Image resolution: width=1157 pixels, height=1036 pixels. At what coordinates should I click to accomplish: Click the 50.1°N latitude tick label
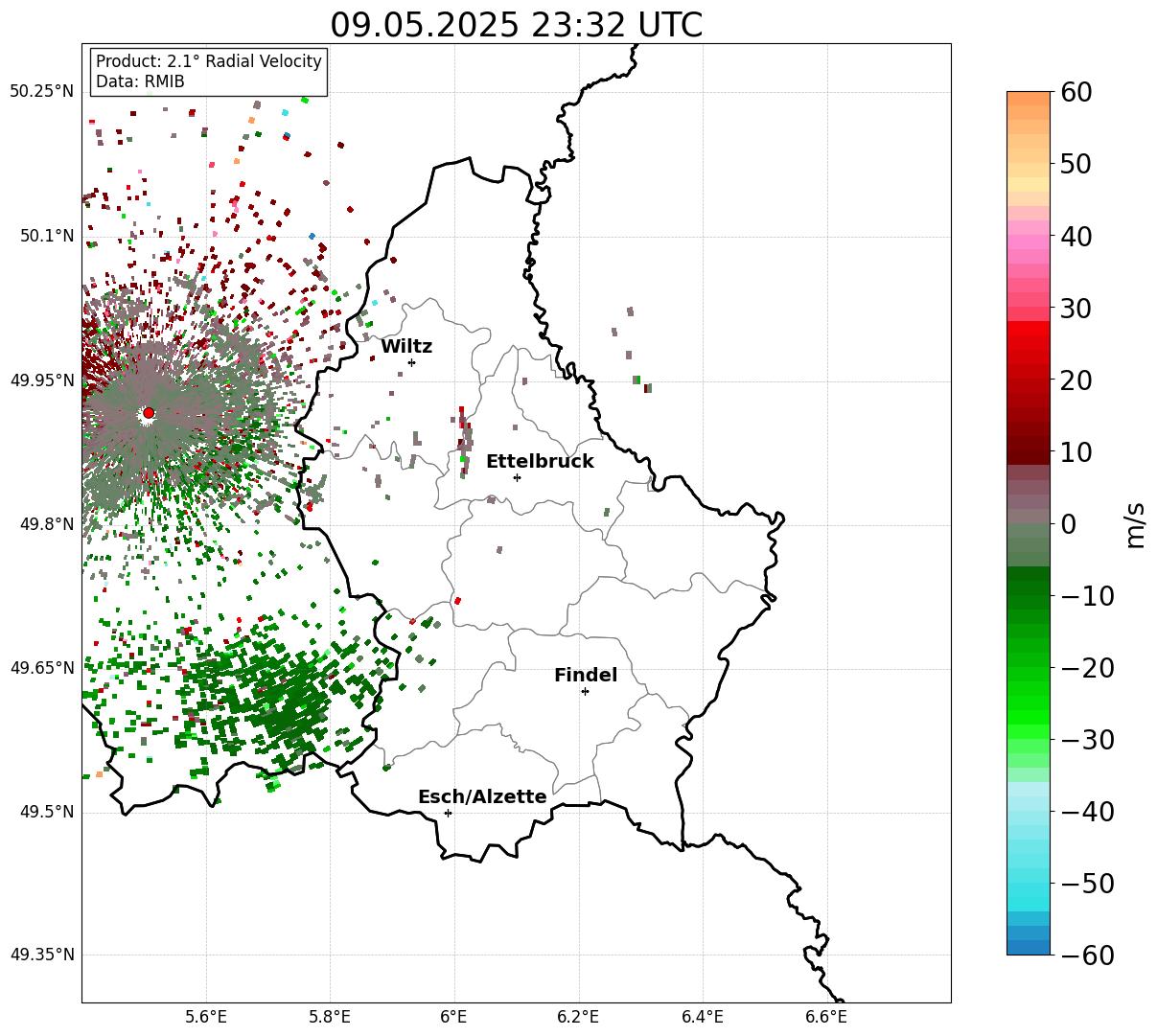pos(45,236)
